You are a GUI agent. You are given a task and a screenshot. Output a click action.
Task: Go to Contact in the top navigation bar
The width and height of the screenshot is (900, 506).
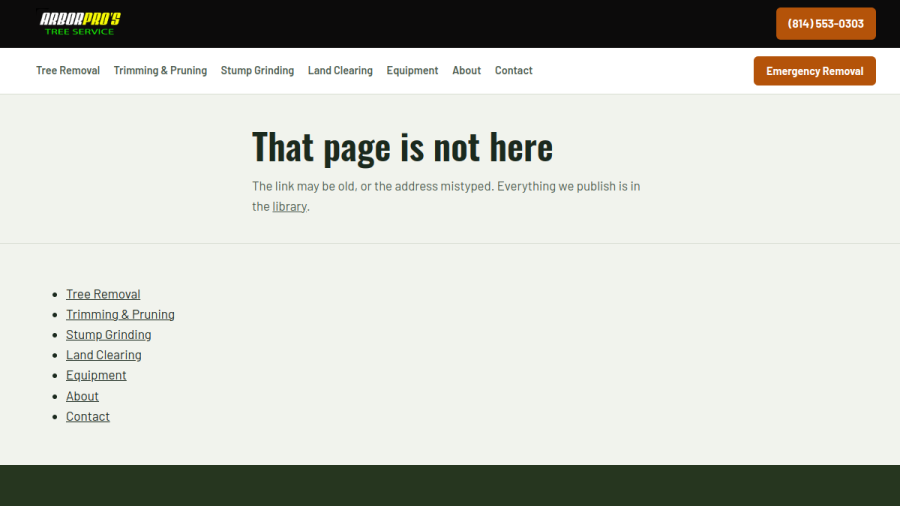point(513,70)
